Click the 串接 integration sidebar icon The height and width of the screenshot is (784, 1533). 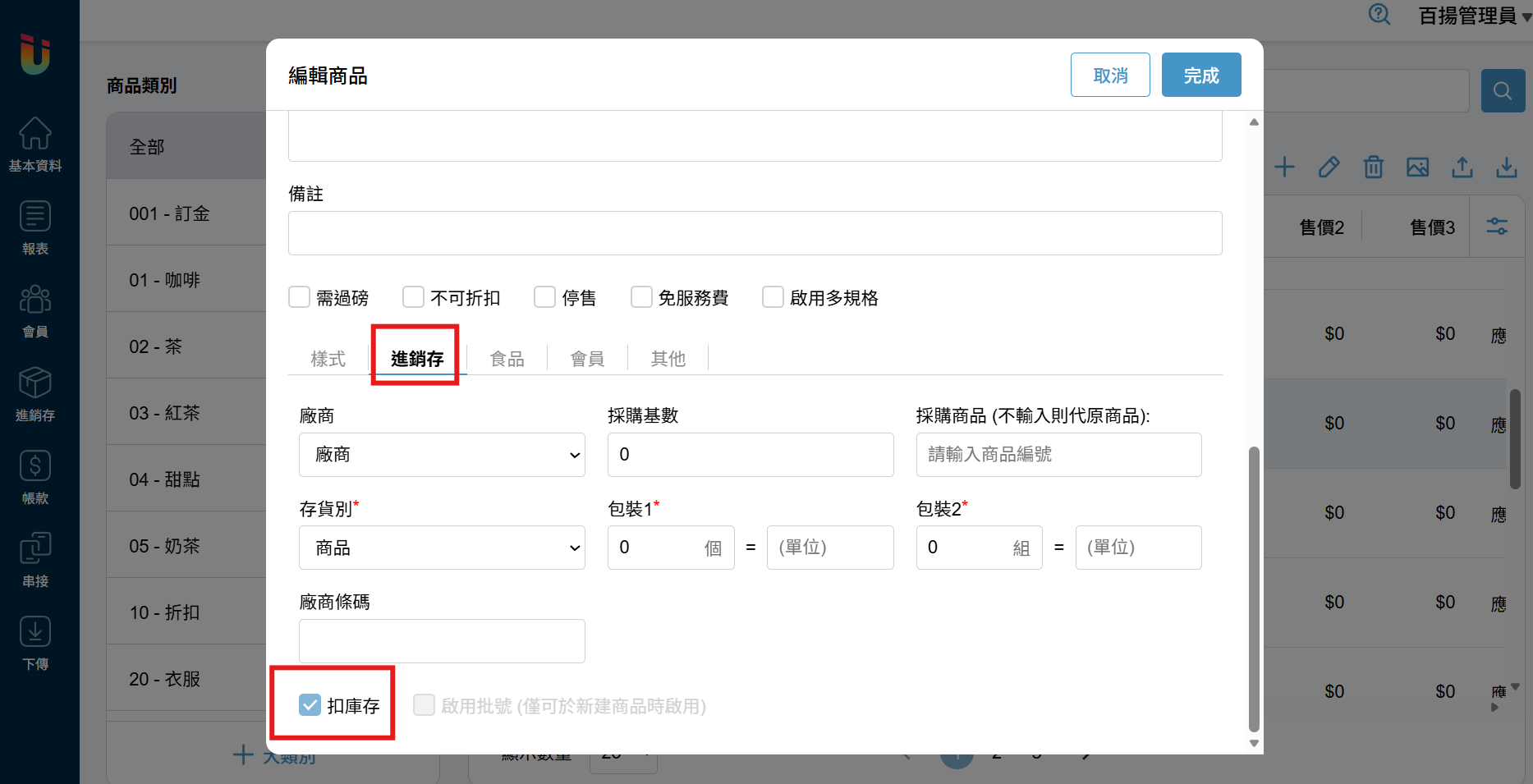pyautogui.click(x=35, y=560)
